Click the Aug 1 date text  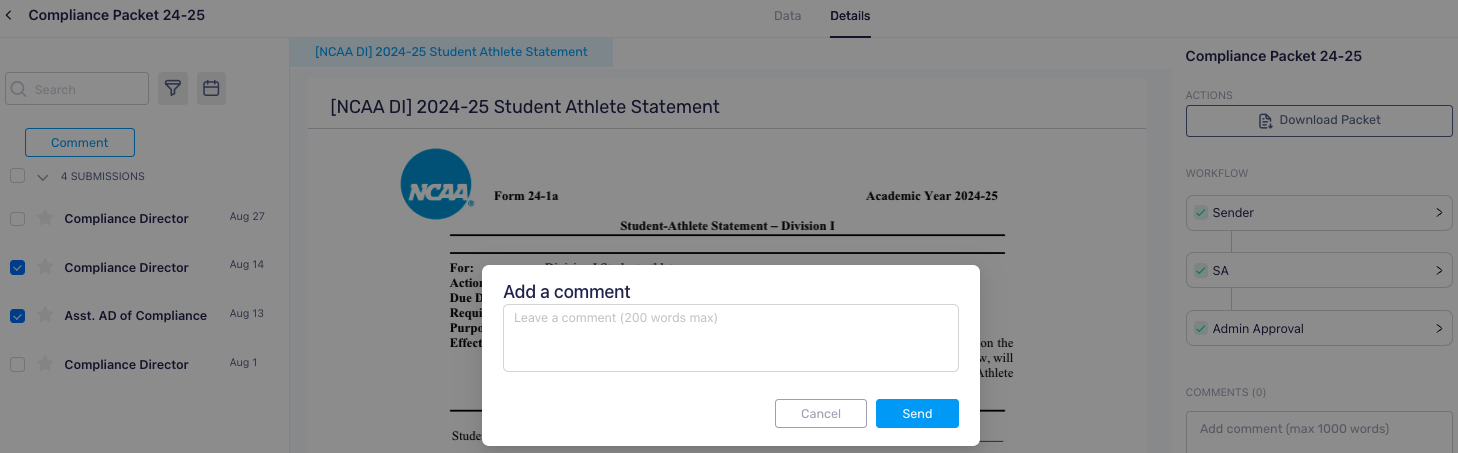pyautogui.click(x=243, y=362)
